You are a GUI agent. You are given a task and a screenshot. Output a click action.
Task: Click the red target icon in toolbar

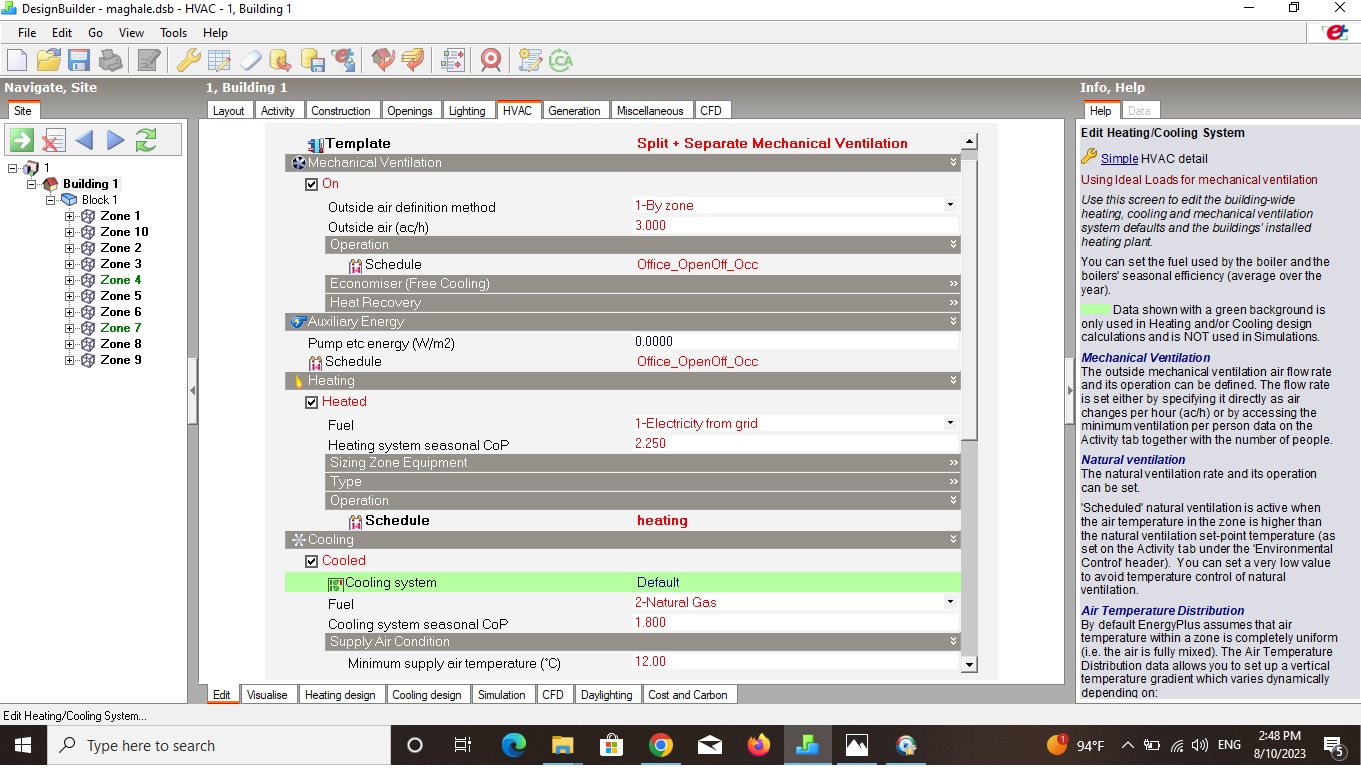pyautogui.click(x=491, y=60)
